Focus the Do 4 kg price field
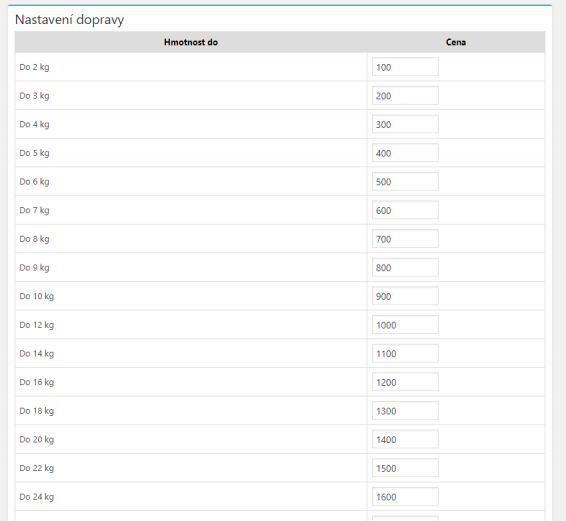 click(x=405, y=124)
